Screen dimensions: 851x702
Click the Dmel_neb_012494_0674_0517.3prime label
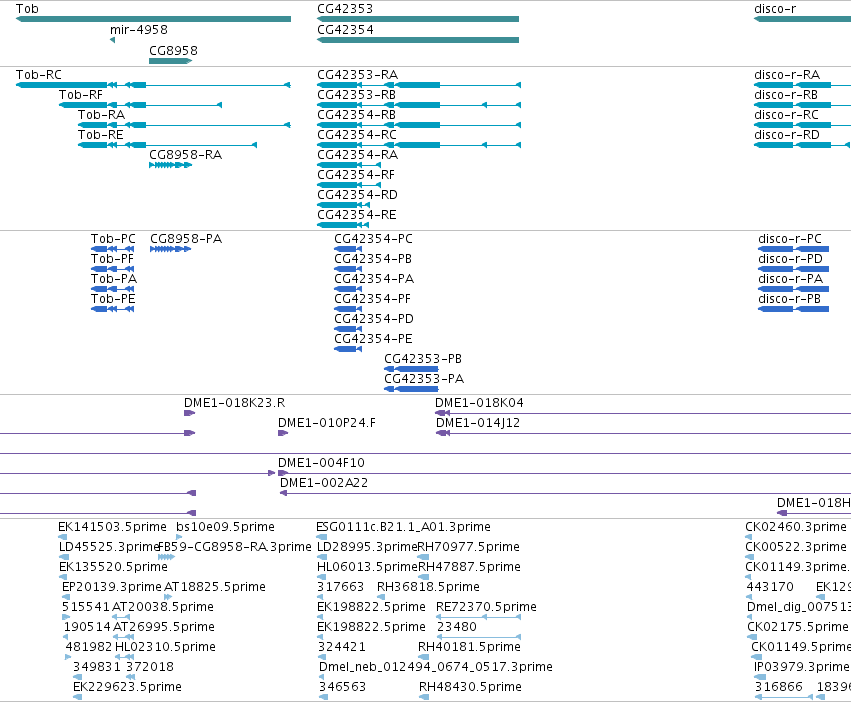[436, 667]
